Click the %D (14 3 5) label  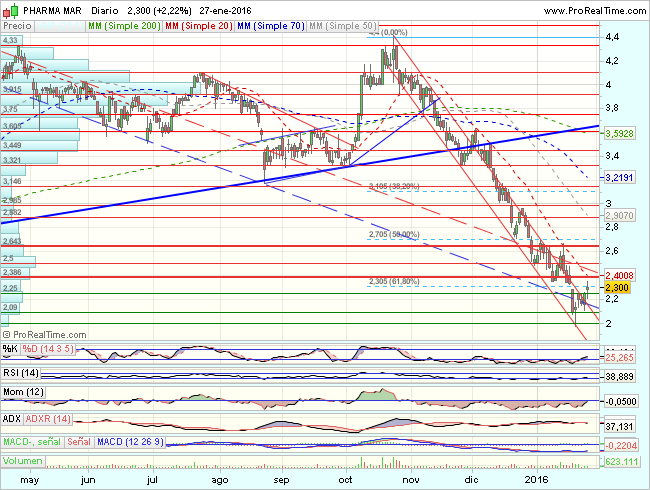(48, 349)
